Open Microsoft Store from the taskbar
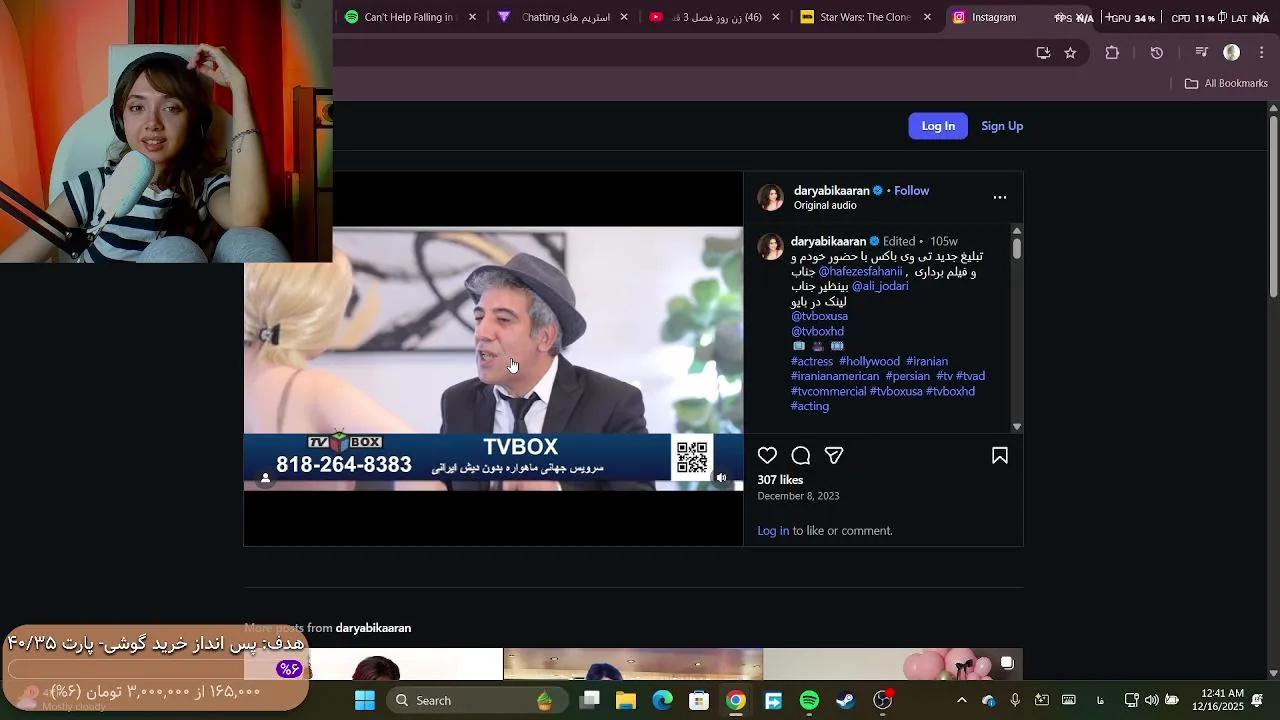1280x720 pixels. [x=699, y=700]
